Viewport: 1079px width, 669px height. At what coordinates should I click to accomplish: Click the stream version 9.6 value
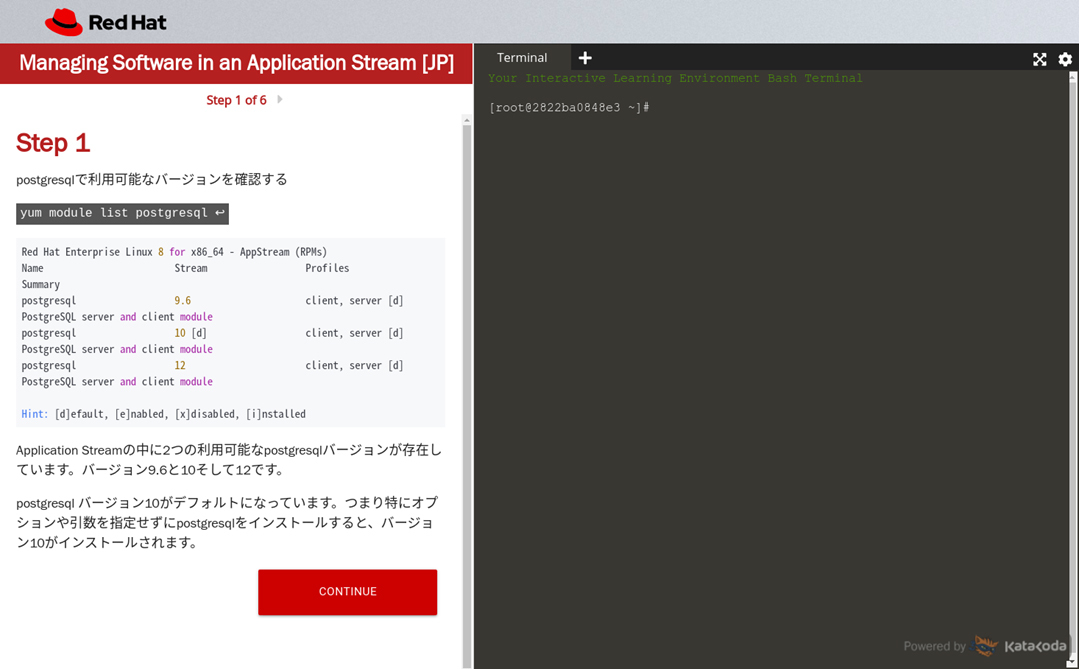pos(182,301)
